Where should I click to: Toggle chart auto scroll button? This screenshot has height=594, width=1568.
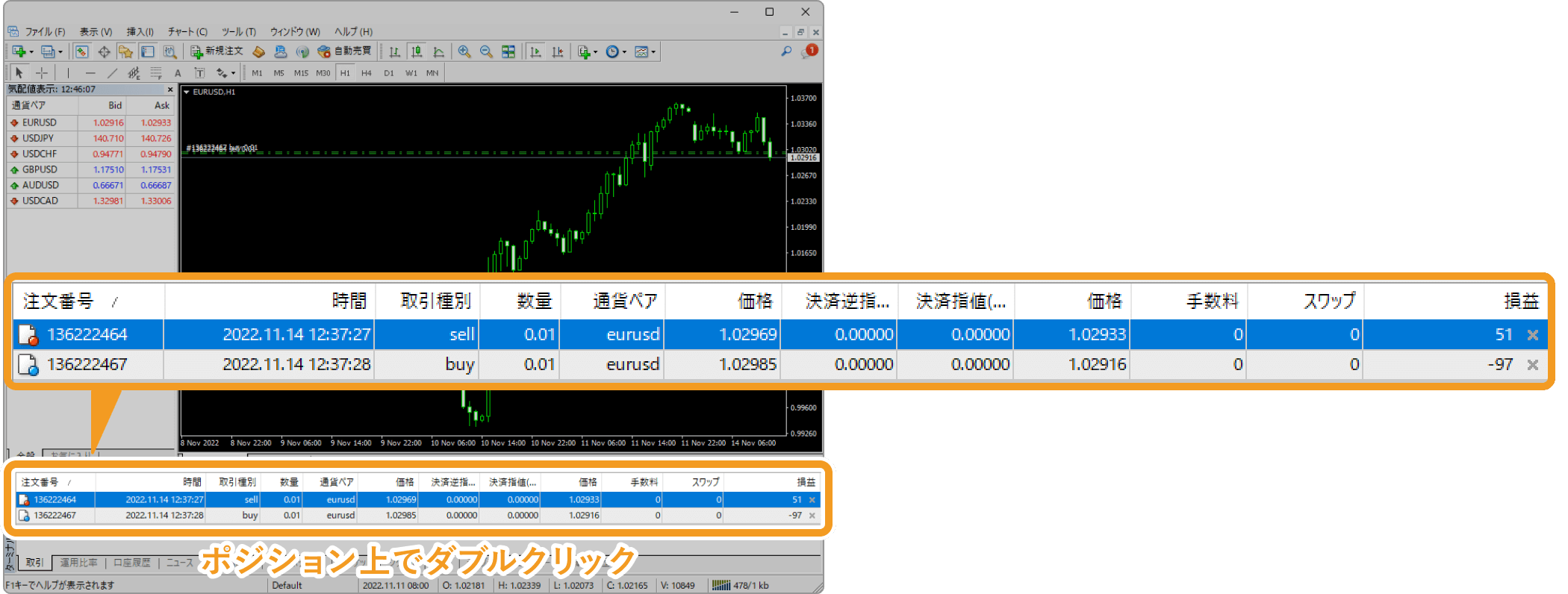point(535,51)
